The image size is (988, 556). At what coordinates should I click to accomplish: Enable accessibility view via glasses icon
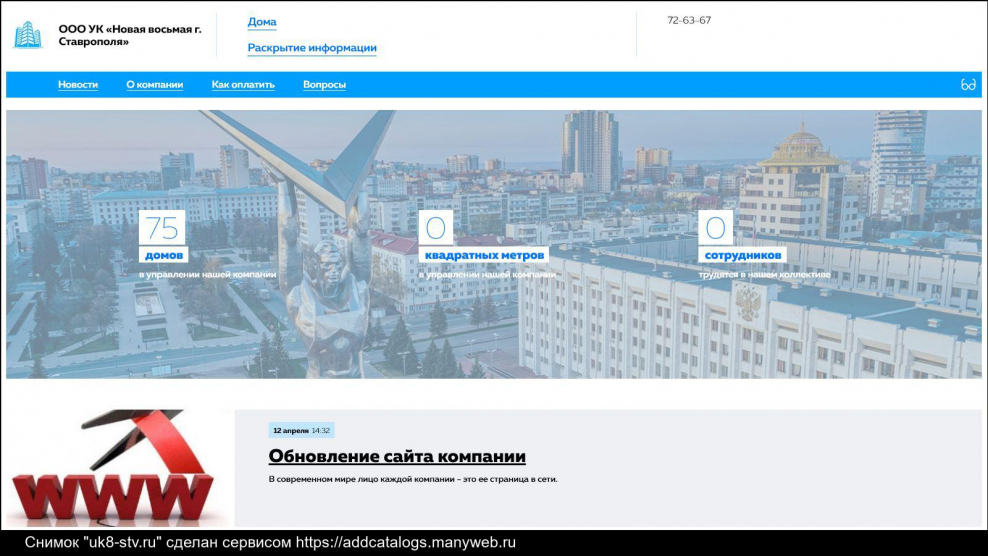967,85
